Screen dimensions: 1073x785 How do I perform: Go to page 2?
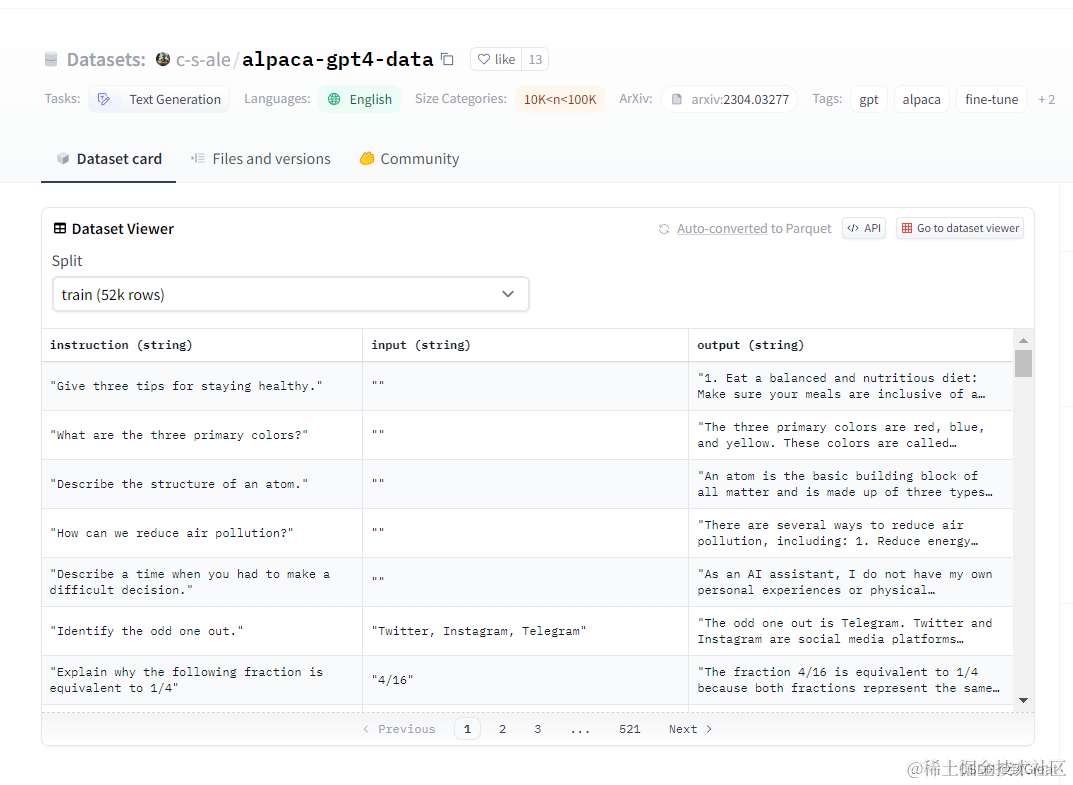tap(502, 729)
